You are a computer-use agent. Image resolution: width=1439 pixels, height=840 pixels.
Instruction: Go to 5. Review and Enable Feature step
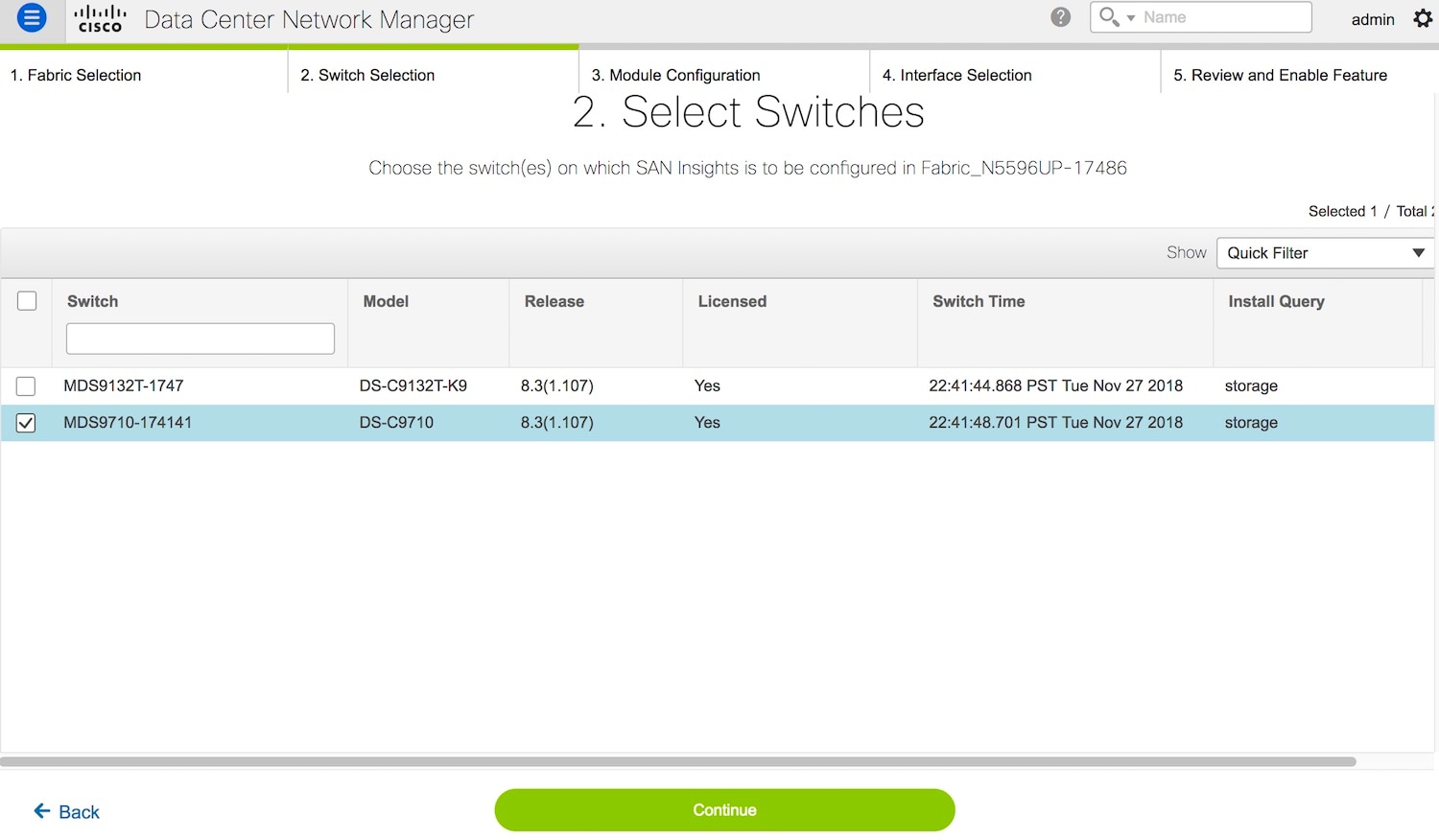(1281, 75)
